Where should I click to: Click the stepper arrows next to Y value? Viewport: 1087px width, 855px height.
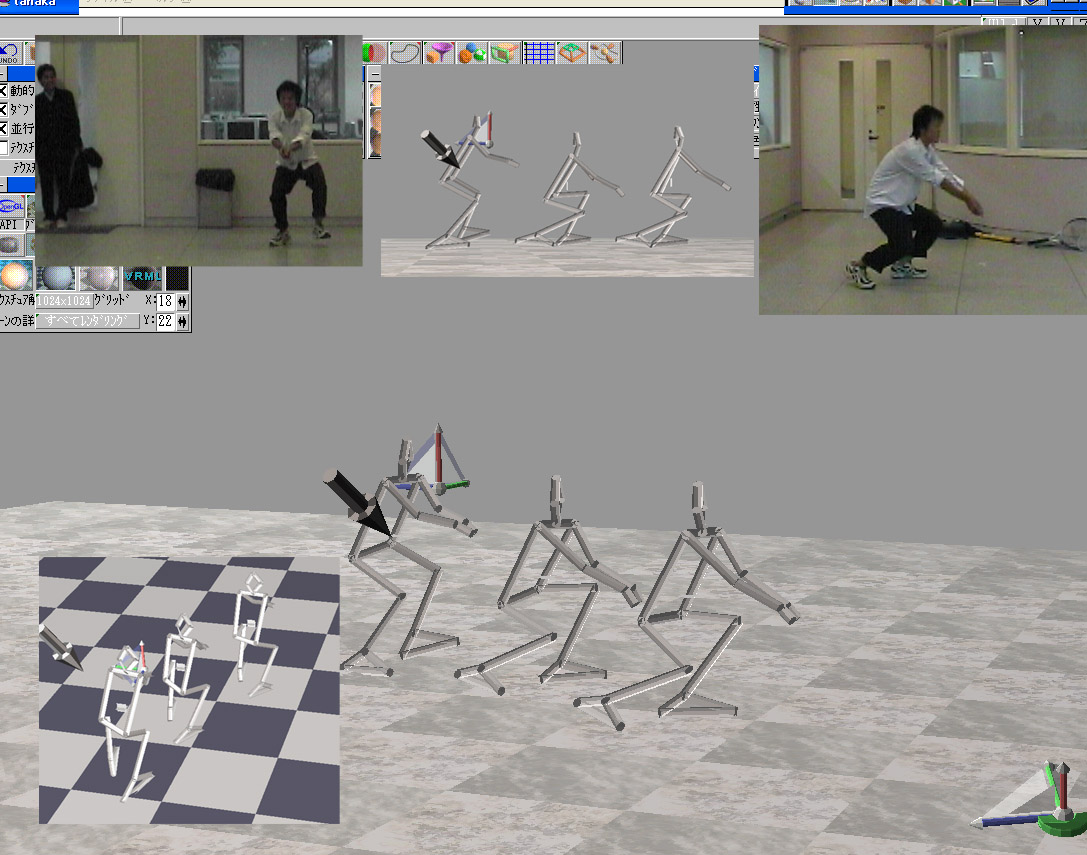(x=183, y=321)
